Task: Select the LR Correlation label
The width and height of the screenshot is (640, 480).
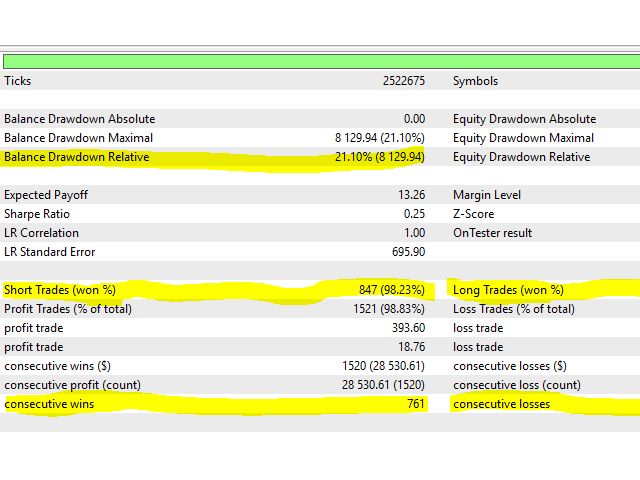Action: [x=42, y=233]
